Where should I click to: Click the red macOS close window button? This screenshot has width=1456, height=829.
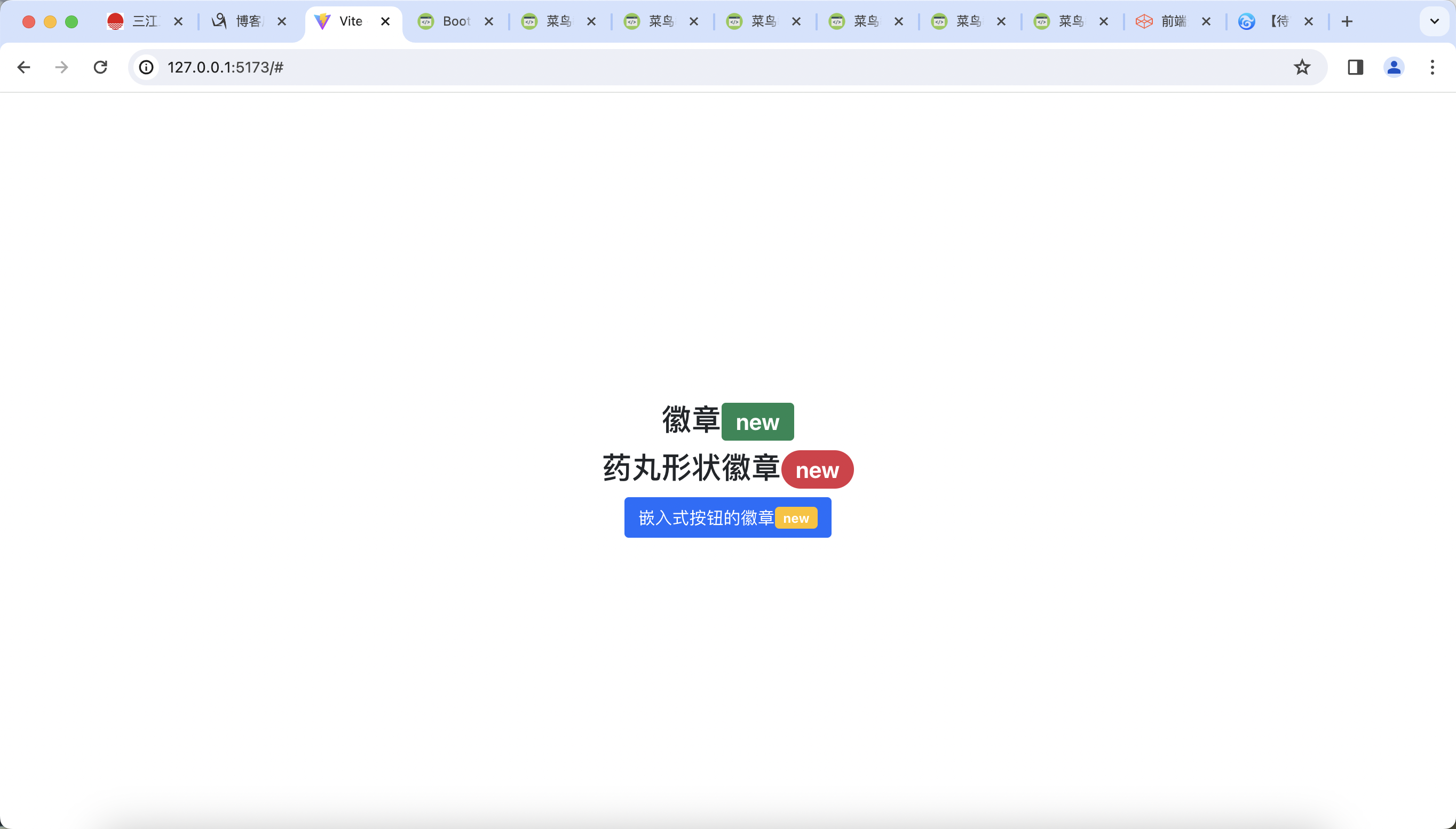29,22
